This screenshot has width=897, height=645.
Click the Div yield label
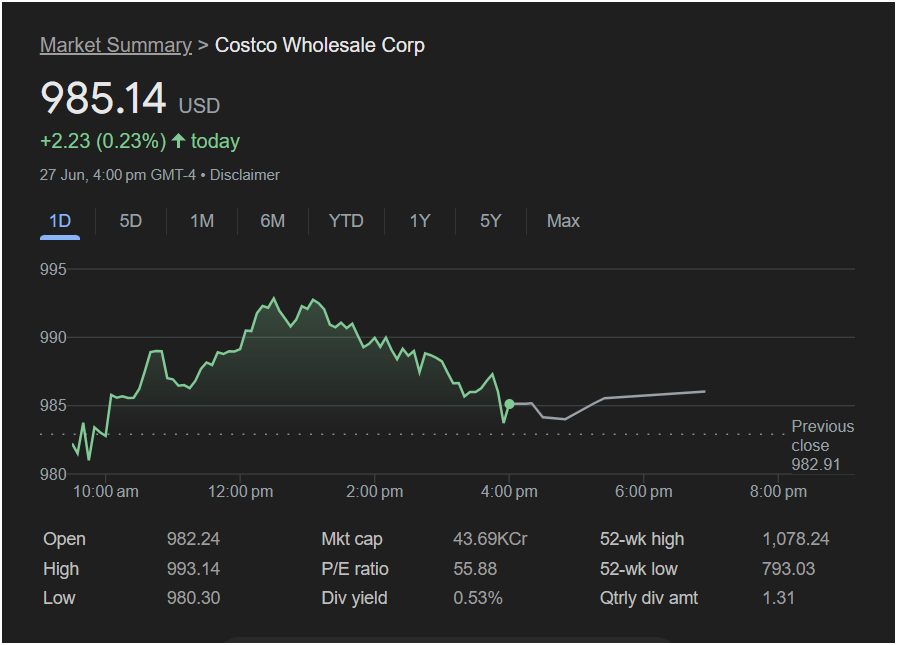(354, 598)
